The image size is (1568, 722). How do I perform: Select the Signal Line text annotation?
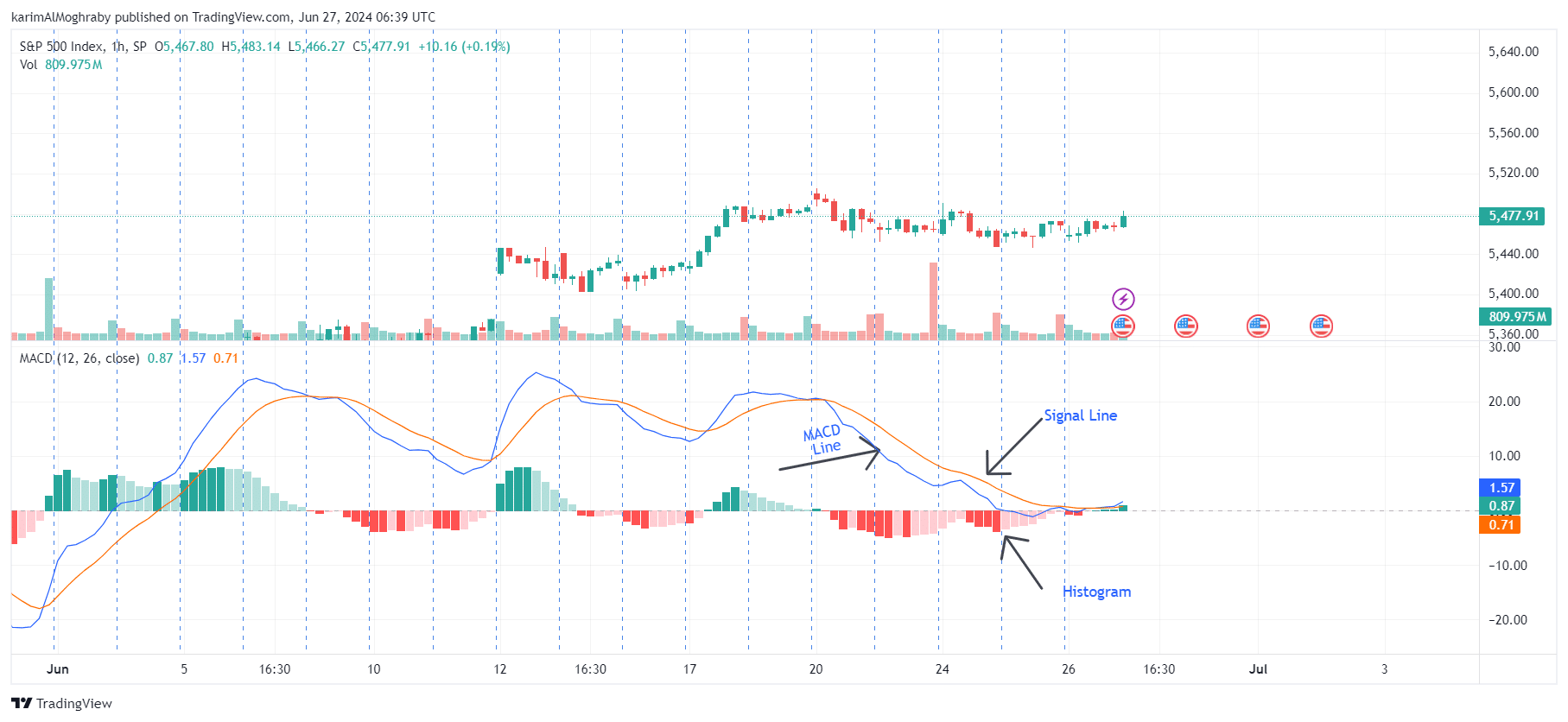tap(1081, 415)
